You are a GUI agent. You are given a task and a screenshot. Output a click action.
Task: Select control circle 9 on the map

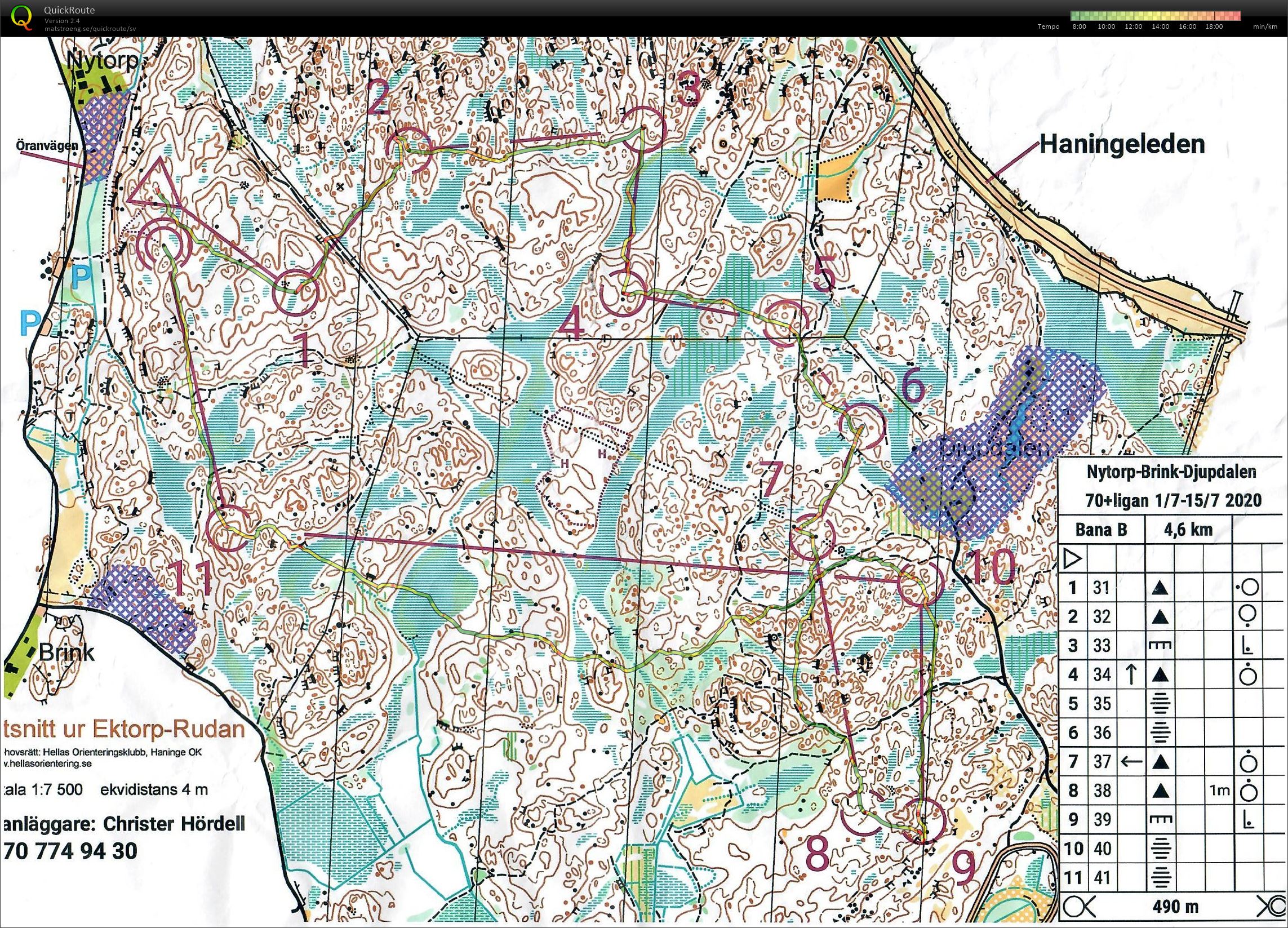(x=922, y=820)
